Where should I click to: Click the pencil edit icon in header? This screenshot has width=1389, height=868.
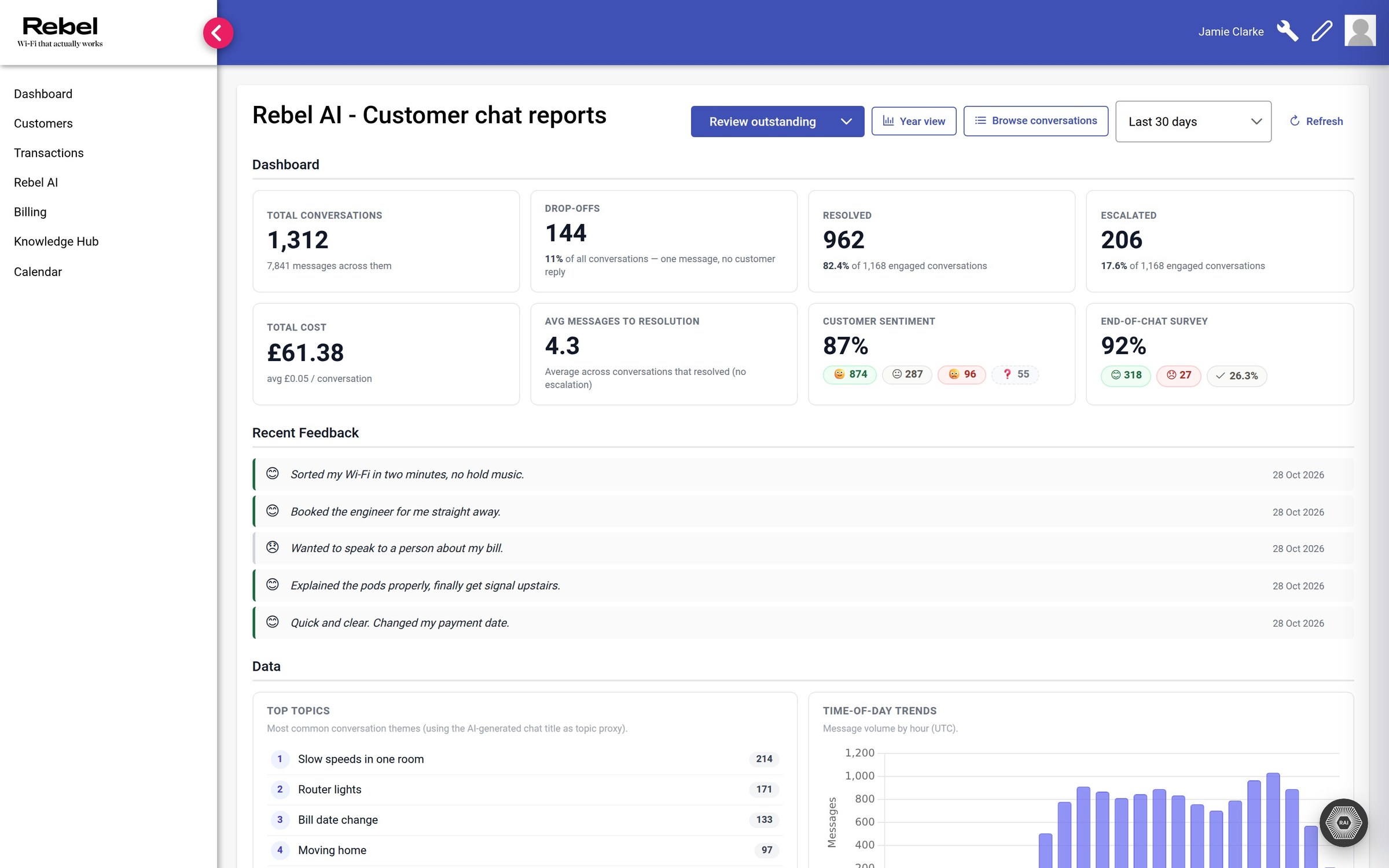[x=1322, y=31]
